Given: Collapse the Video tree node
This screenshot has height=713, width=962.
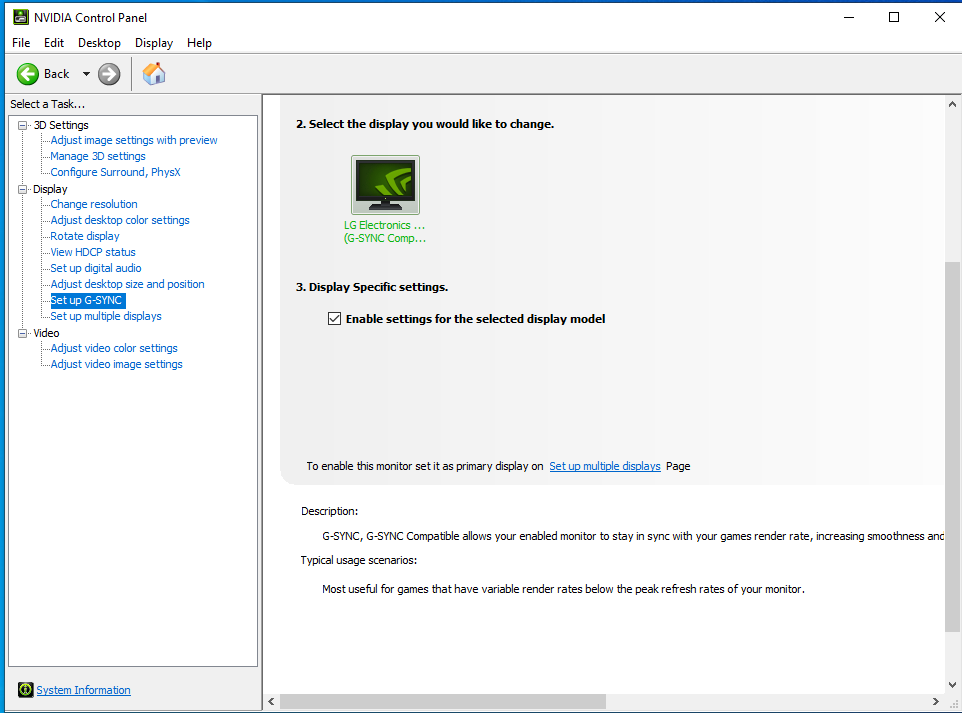Looking at the screenshot, I should click(x=23, y=333).
